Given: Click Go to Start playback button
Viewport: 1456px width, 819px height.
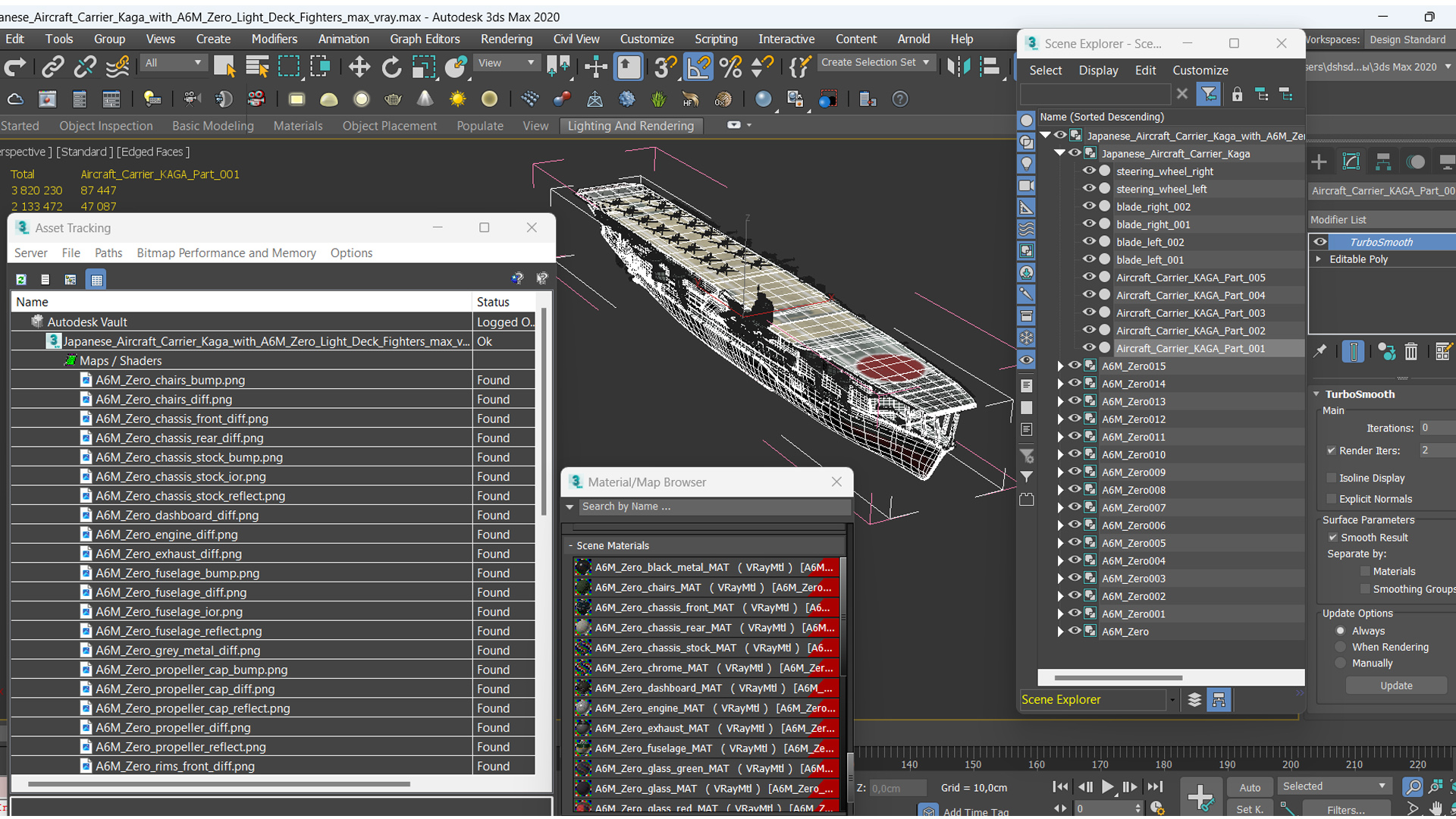Looking at the screenshot, I should click(1061, 787).
